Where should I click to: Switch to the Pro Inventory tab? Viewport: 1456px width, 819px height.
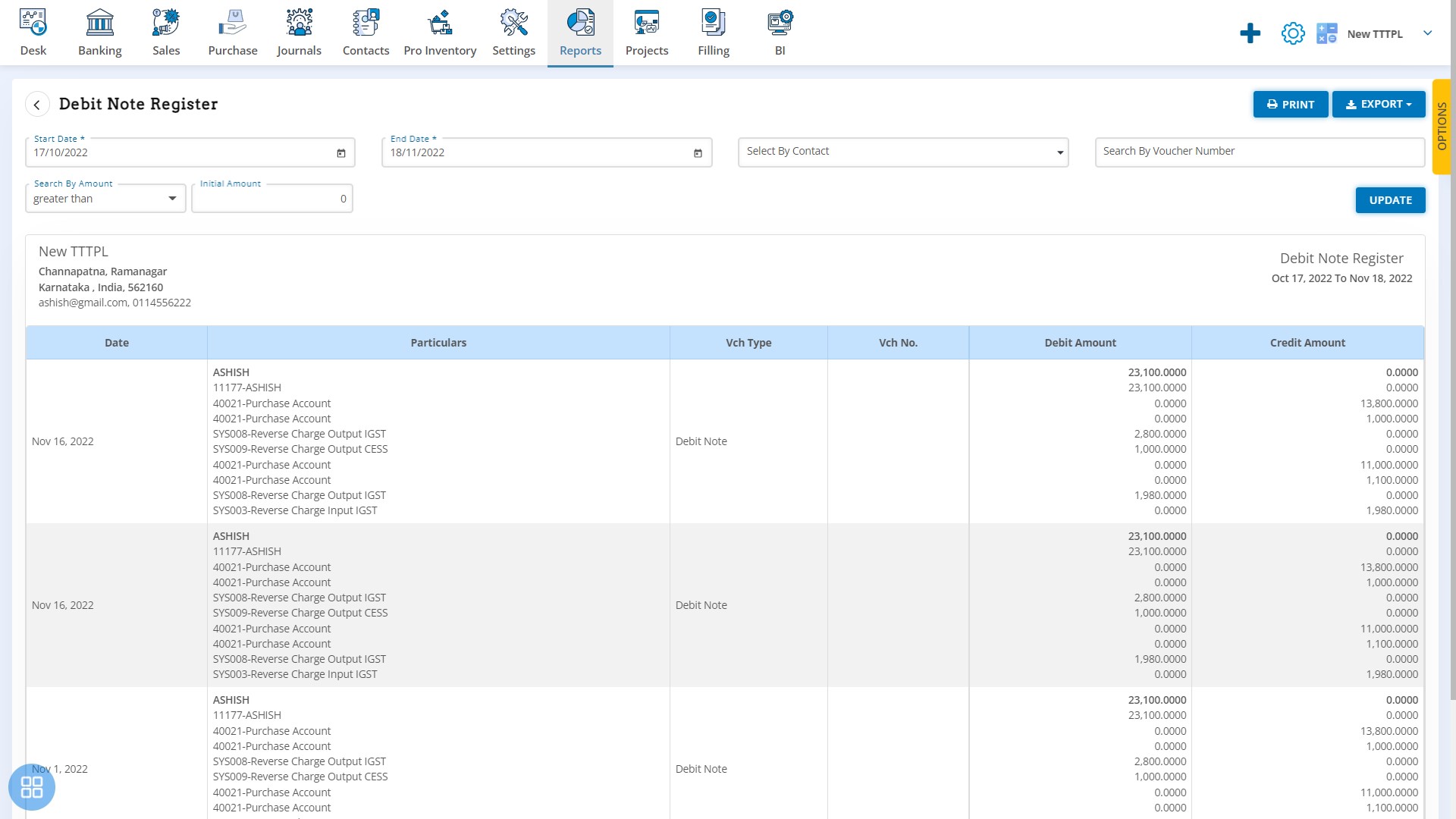[x=440, y=32]
